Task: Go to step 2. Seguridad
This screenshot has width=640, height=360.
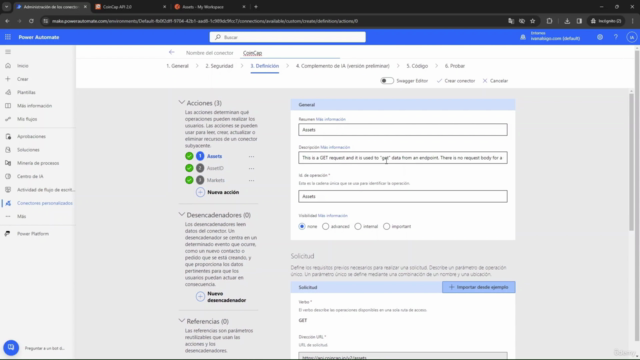Action: 219,66
